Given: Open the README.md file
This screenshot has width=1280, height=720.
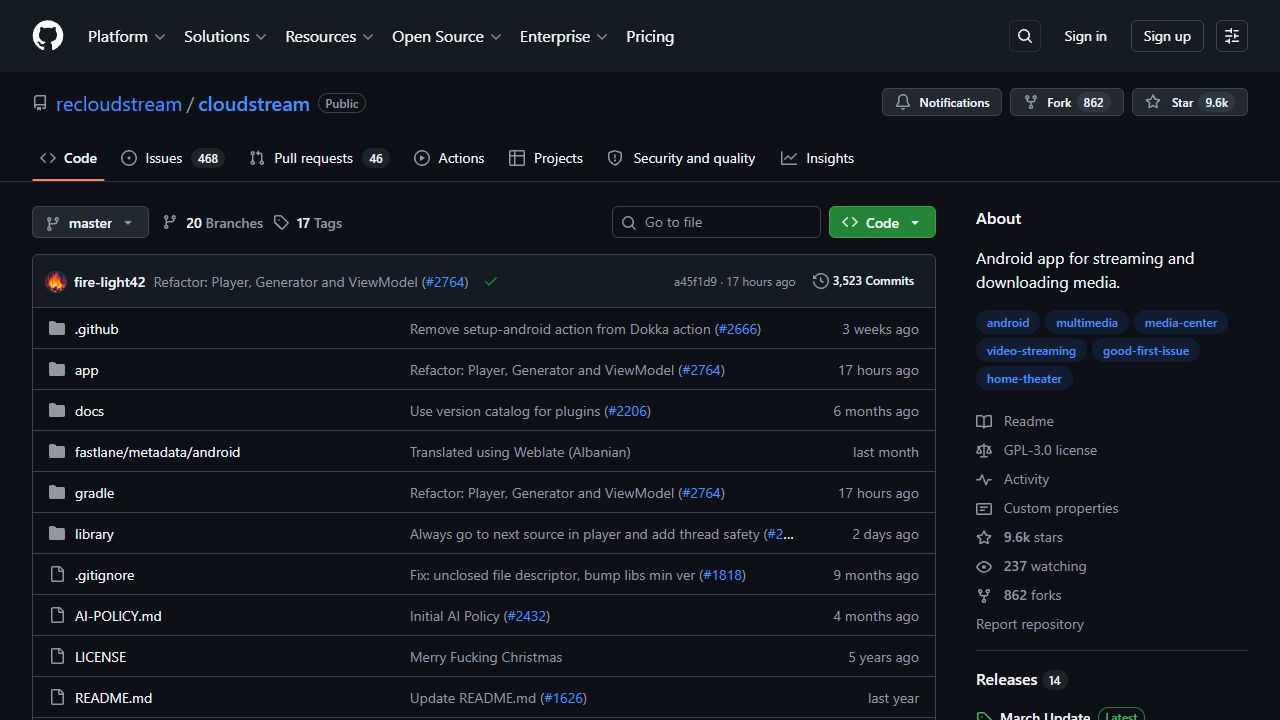Looking at the screenshot, I should coord(113,698).
